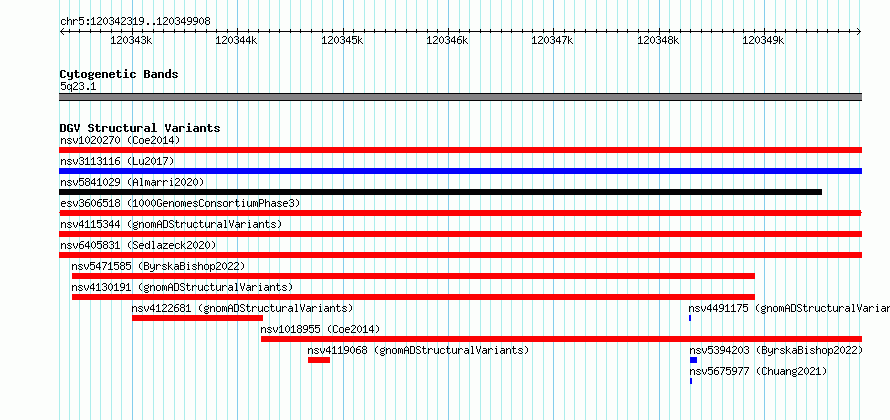This screenshot has width=890, height=420.
Task: Select the nsv5394203 blue marker
Action: 693,360
